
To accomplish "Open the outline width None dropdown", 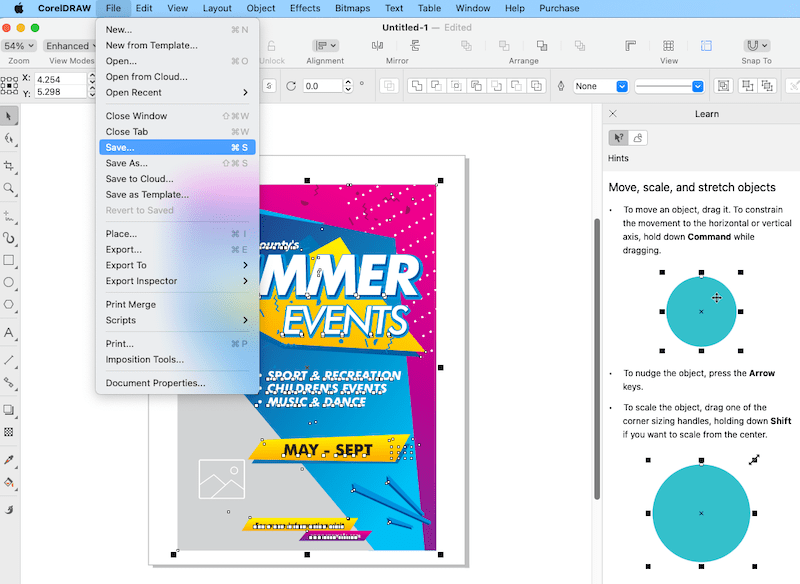I will pos(601,86).
